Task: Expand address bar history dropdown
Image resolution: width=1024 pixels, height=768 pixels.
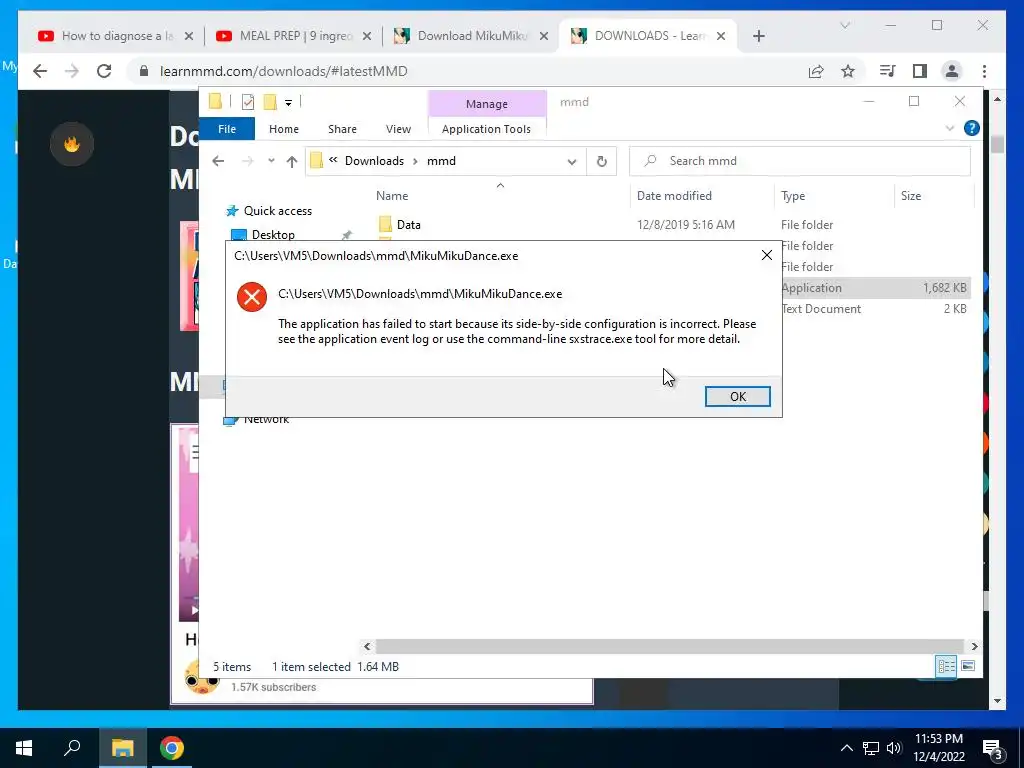Action: [x=571, y=161]
